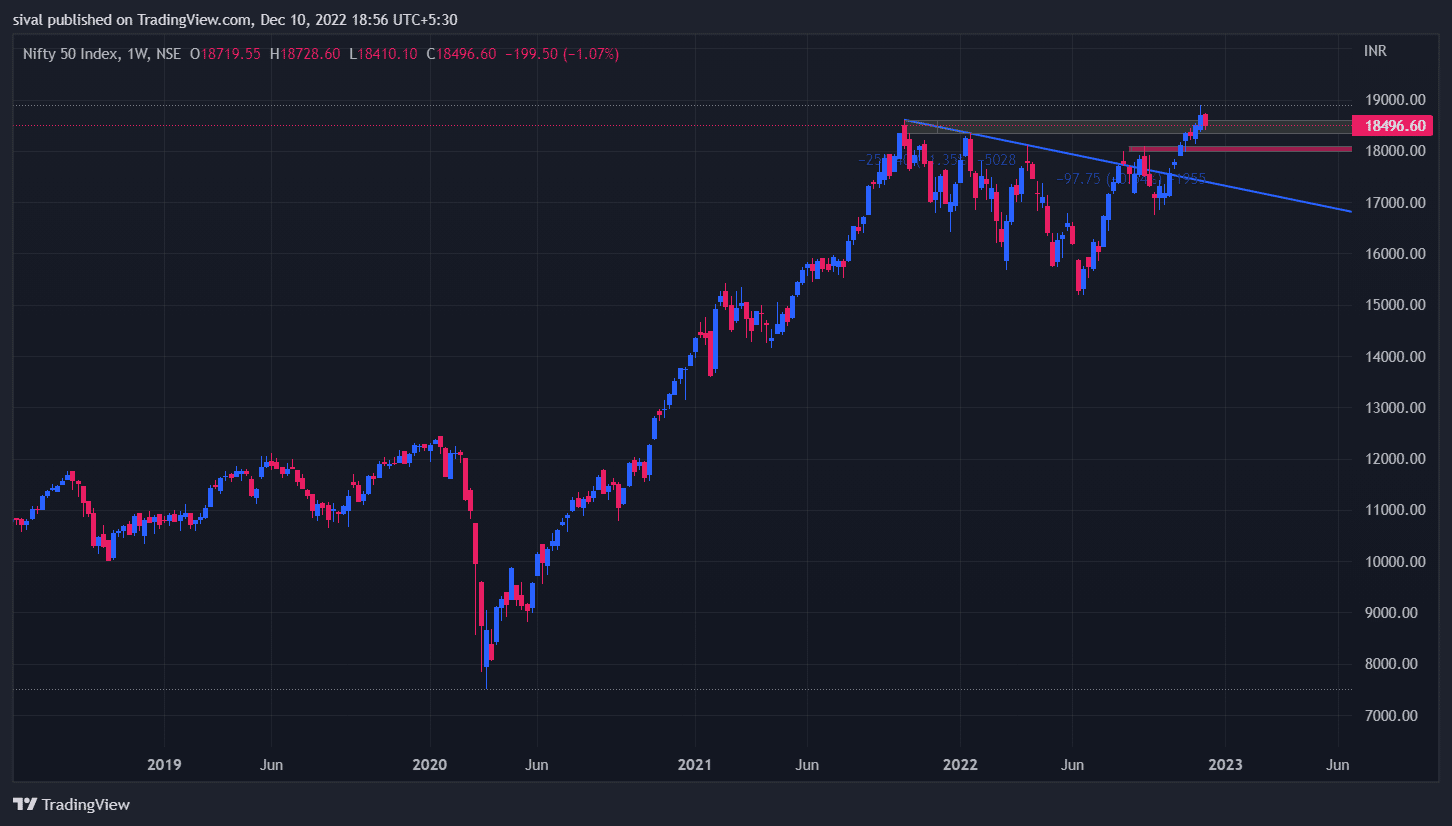Click the 2023 label on the time axis
The width and height of the screenshot is (1452, 826).
point(1225,765)
